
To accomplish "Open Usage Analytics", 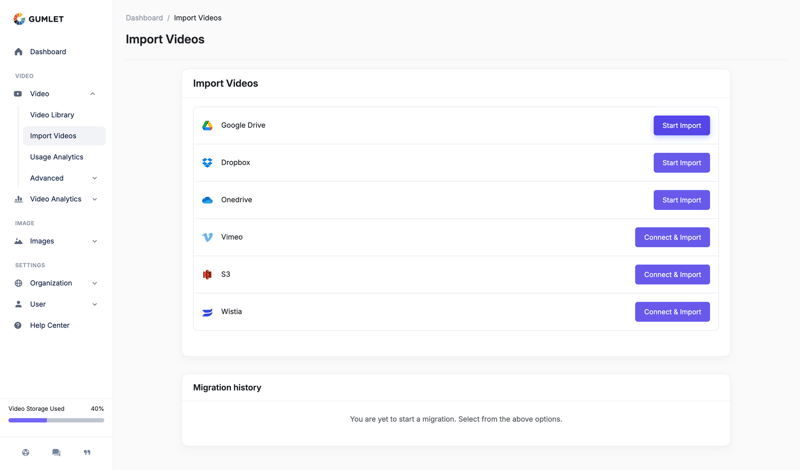I will (x=57, y=157).
